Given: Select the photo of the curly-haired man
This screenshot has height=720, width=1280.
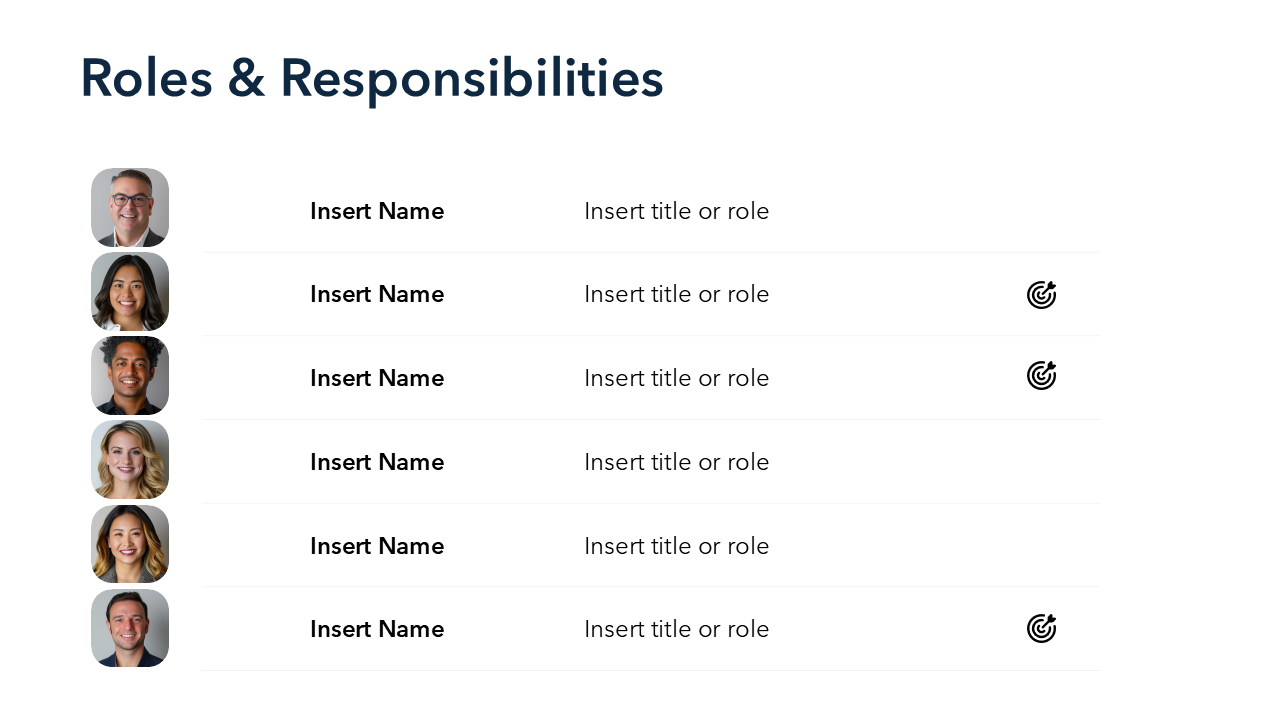Looking at the screenshot, I should (130, 376).
